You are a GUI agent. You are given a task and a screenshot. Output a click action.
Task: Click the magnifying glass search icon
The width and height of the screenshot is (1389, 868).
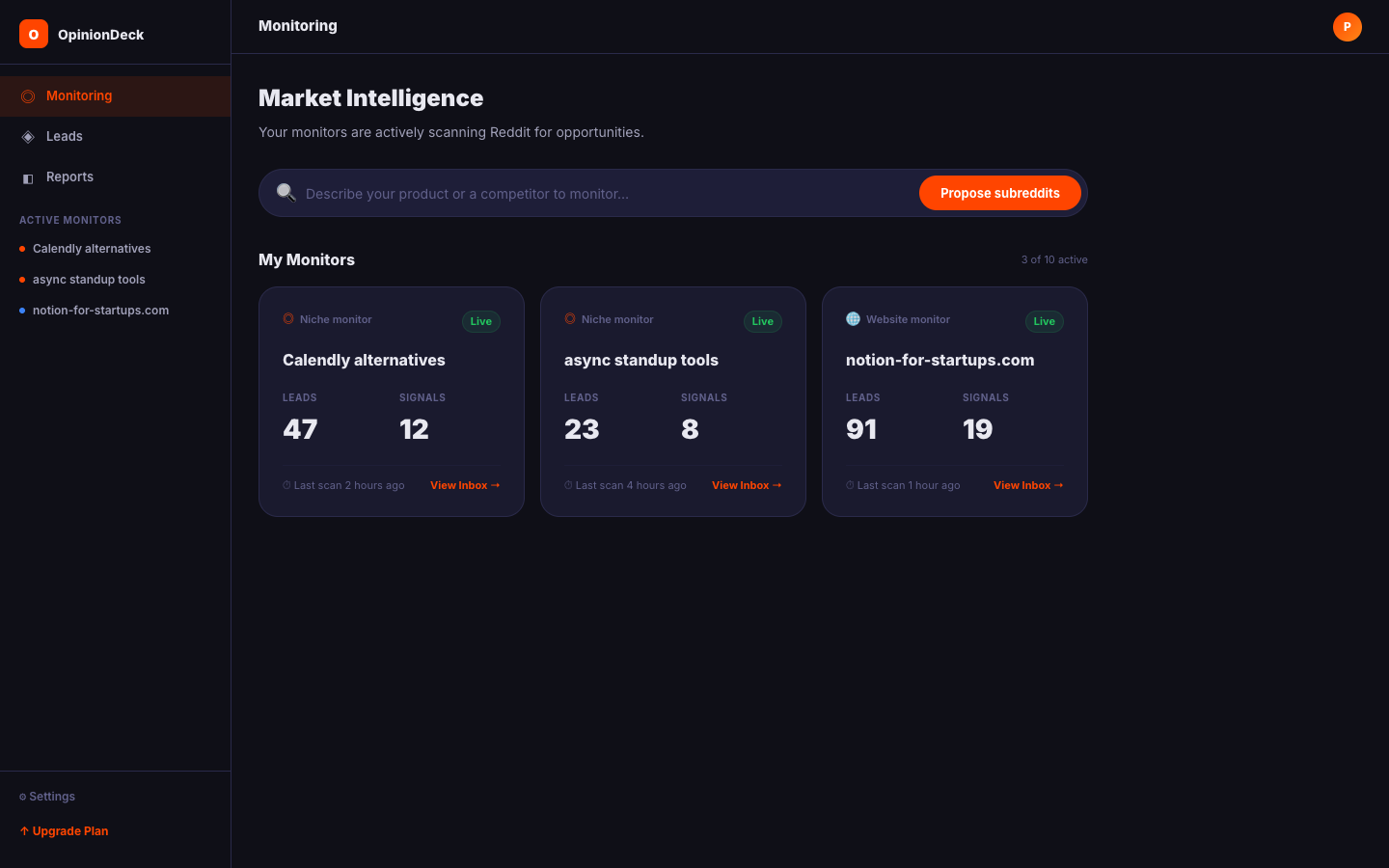pyautogui.click(x=286, y=192)
